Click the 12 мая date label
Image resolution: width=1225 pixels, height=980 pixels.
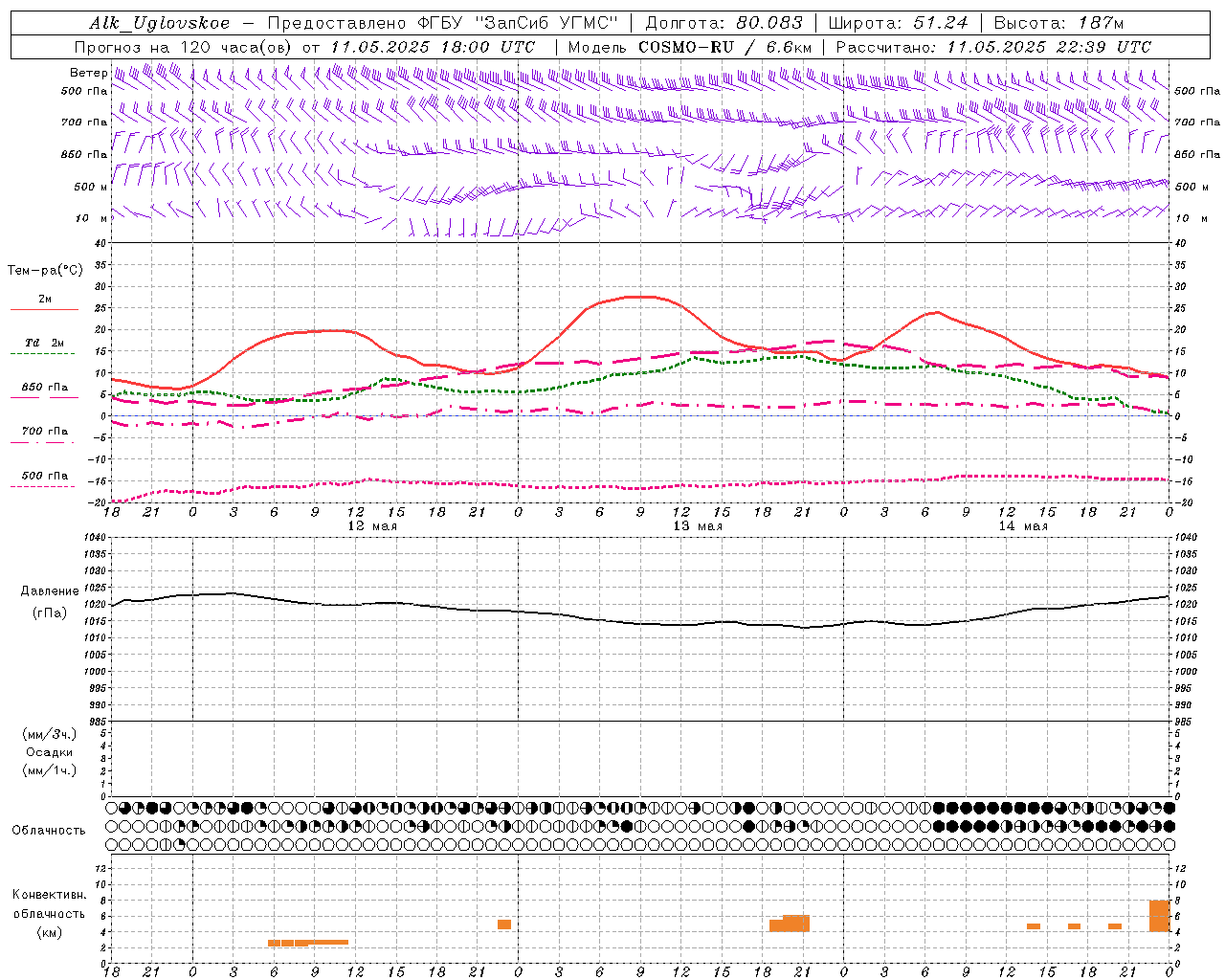click(x=371, y=526)
